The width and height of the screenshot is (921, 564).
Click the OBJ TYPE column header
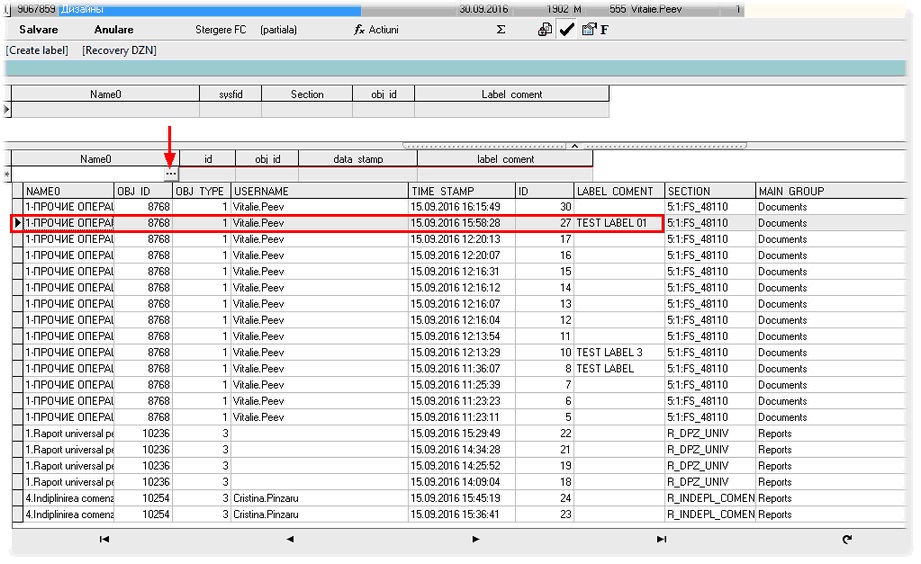pos(201,191)
